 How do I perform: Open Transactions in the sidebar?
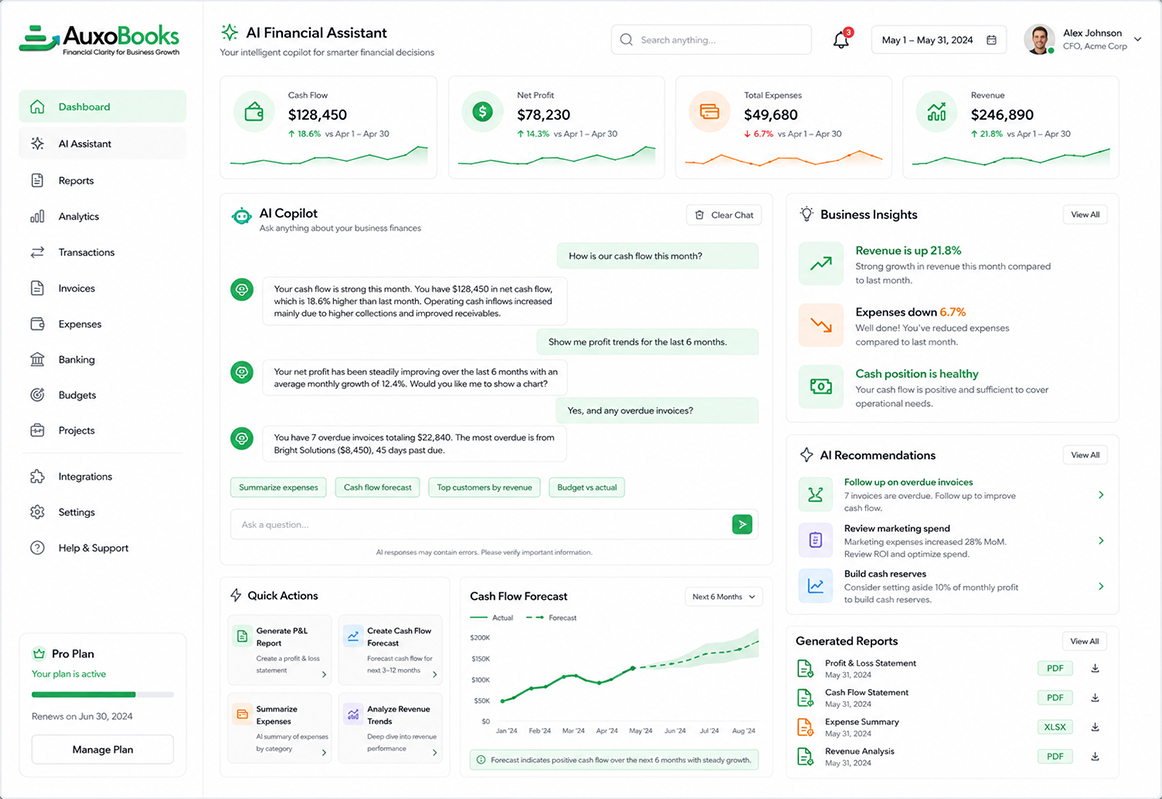click(102, 252)
